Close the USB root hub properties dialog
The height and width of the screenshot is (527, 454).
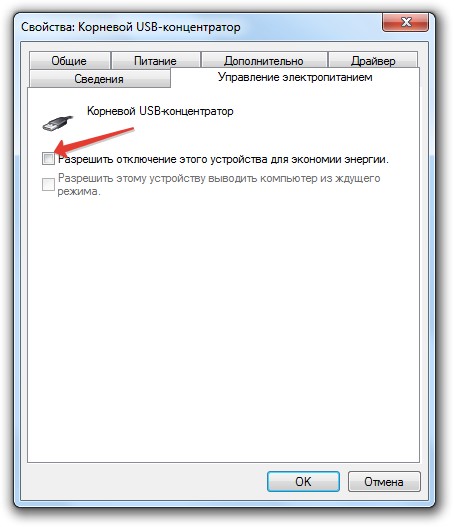point(406,23)
